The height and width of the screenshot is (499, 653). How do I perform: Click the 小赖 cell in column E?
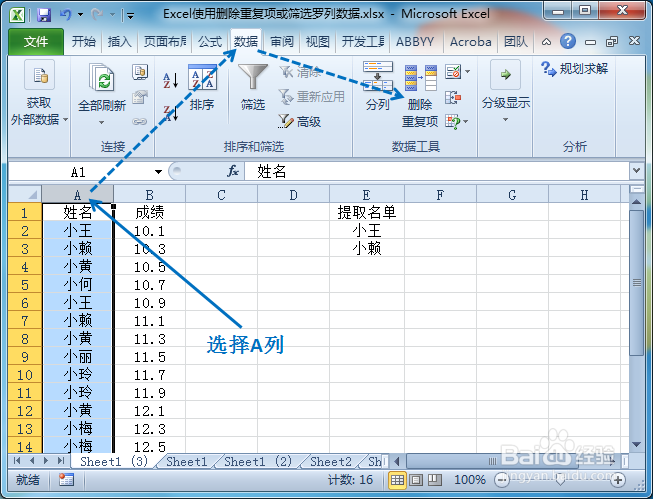pyautogui.click(x=366, y=249)
